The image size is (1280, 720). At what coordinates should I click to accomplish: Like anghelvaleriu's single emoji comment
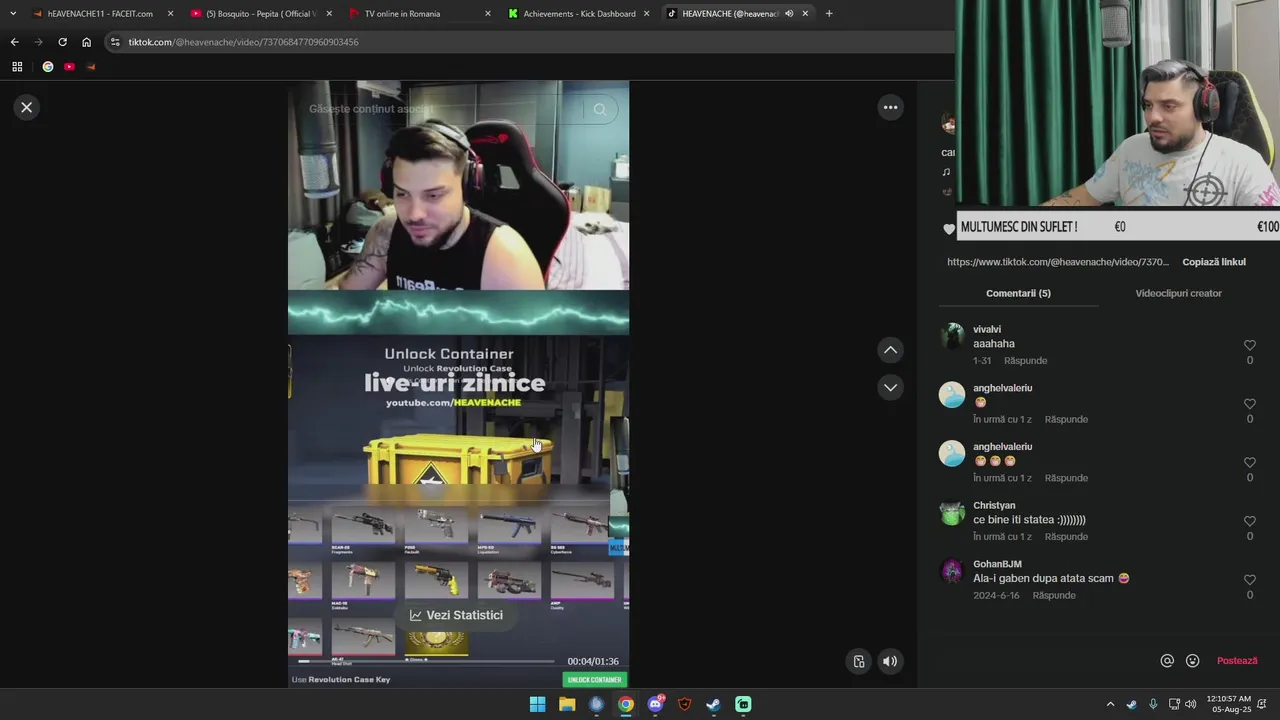click(x=1249, y=404)
